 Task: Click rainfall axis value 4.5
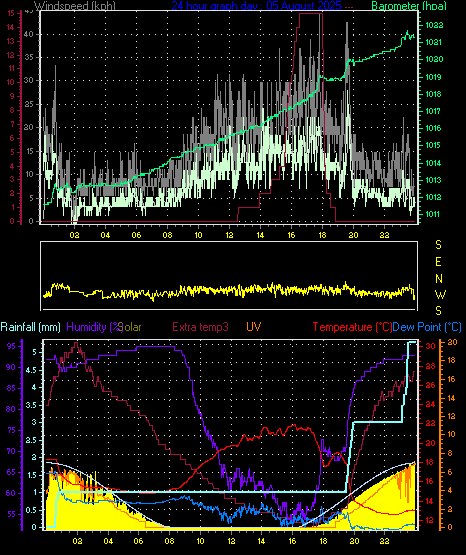(x=30, y=370)
